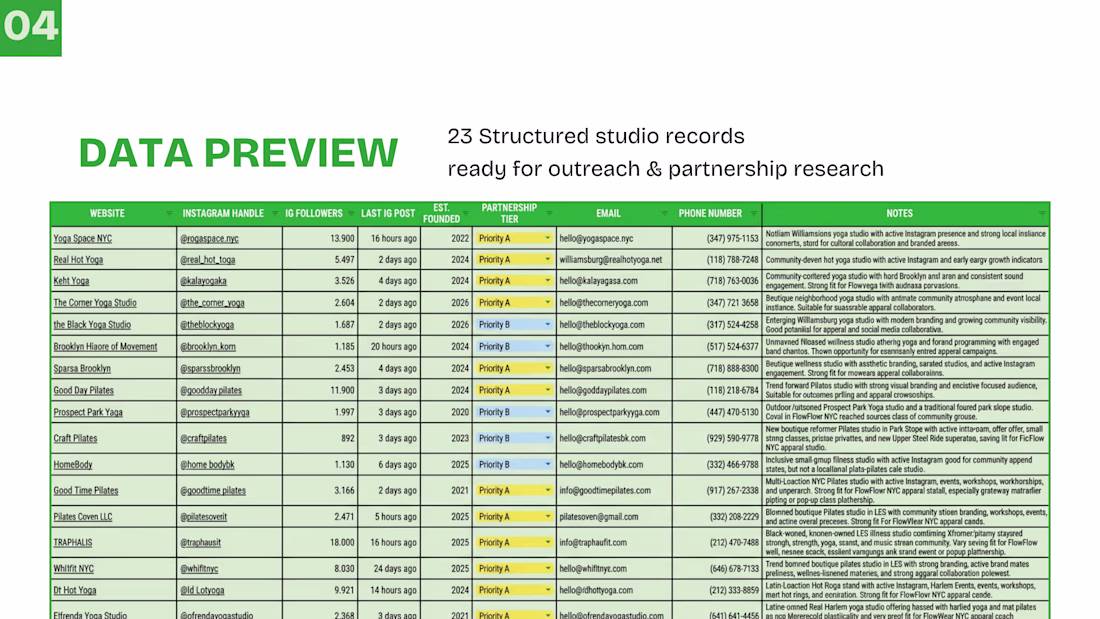Viewport: 1100px width, 619px height.
Task: Open the @real_hot_toga Instagram handle
Action: coord(208,260)
